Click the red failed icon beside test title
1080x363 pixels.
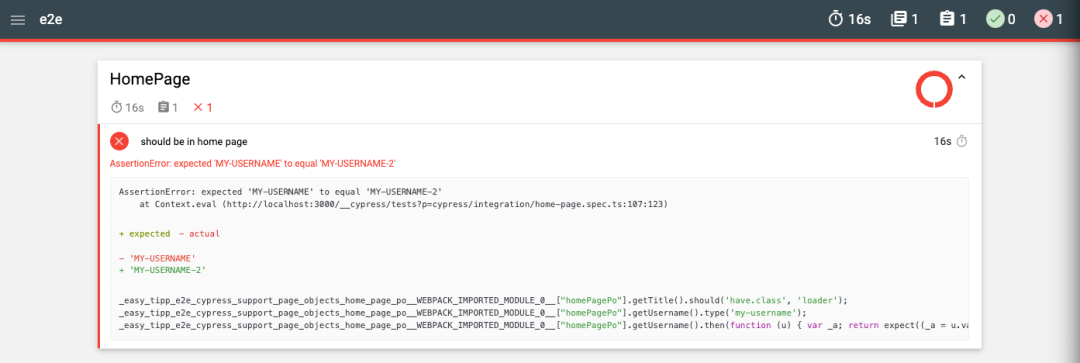click(x=119, y=142)
